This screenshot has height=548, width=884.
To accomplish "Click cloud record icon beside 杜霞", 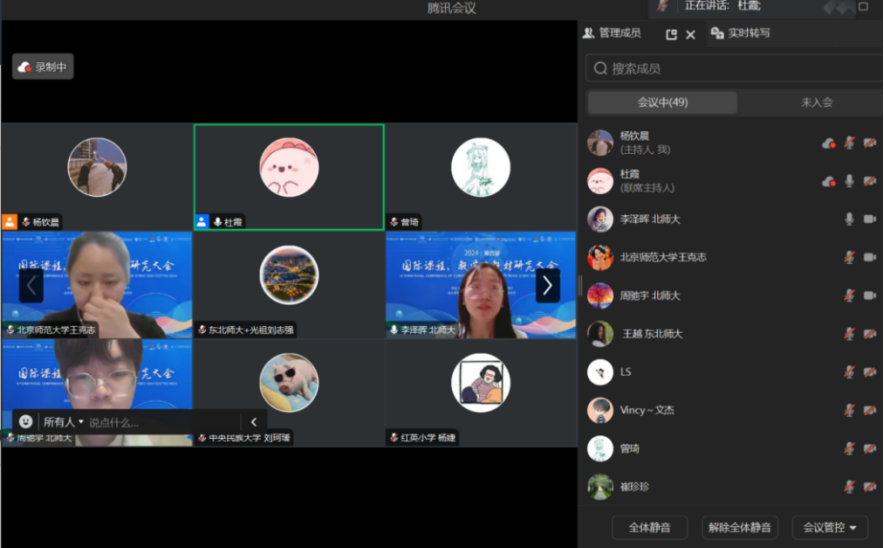I will pos(828,181).
